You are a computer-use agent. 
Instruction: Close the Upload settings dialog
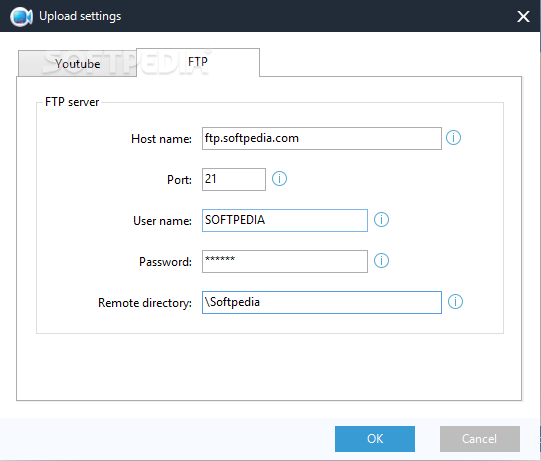click(x=523, y=16)
